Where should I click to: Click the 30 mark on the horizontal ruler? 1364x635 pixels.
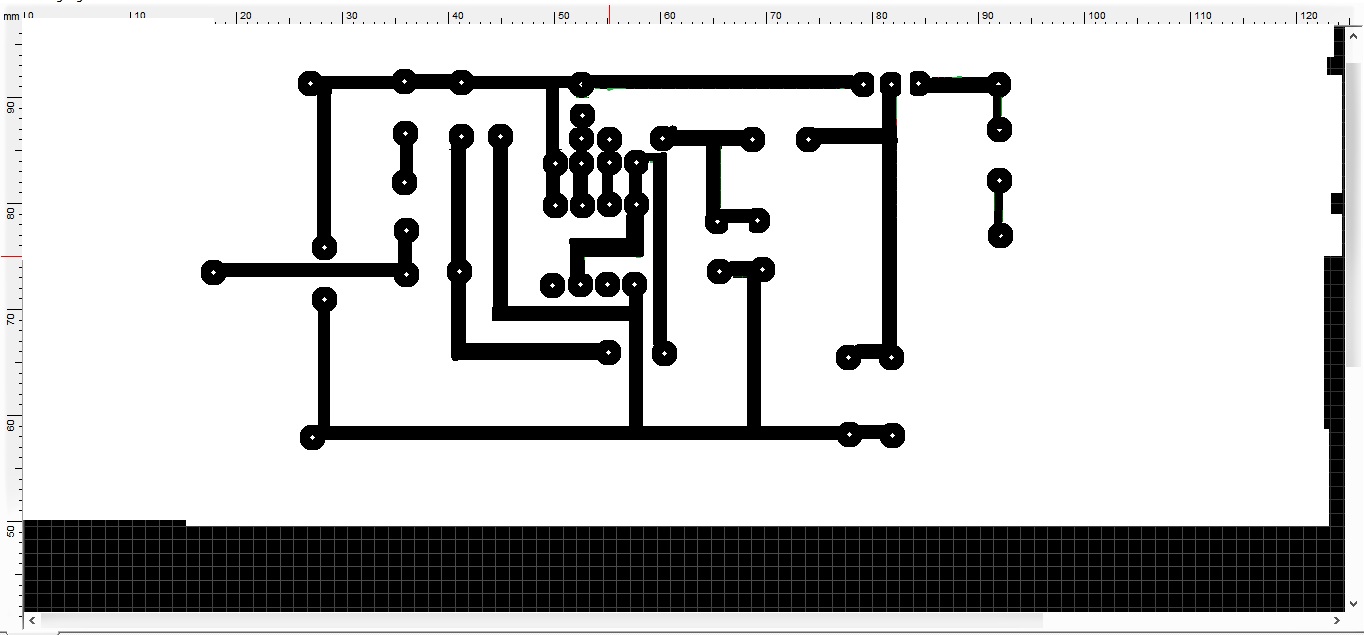tap(351, 16)
